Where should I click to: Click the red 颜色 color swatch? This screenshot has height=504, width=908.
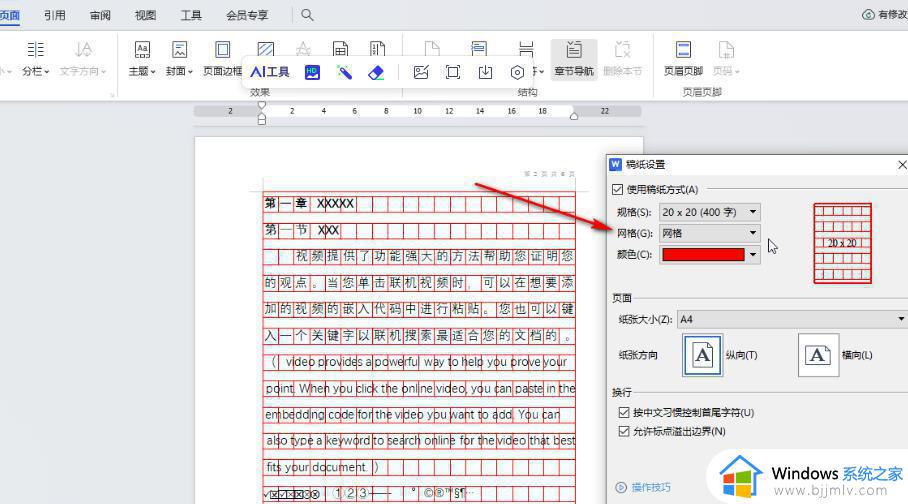coord(703,255)
